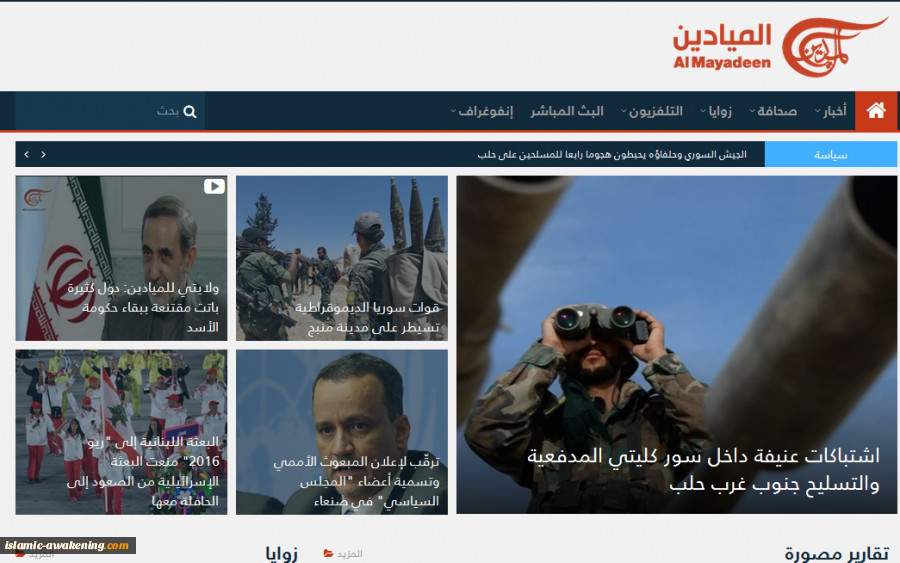Select البث المباشر live stream tab
Viewport: 900px width, 563px height.
(x=566, y=111)
